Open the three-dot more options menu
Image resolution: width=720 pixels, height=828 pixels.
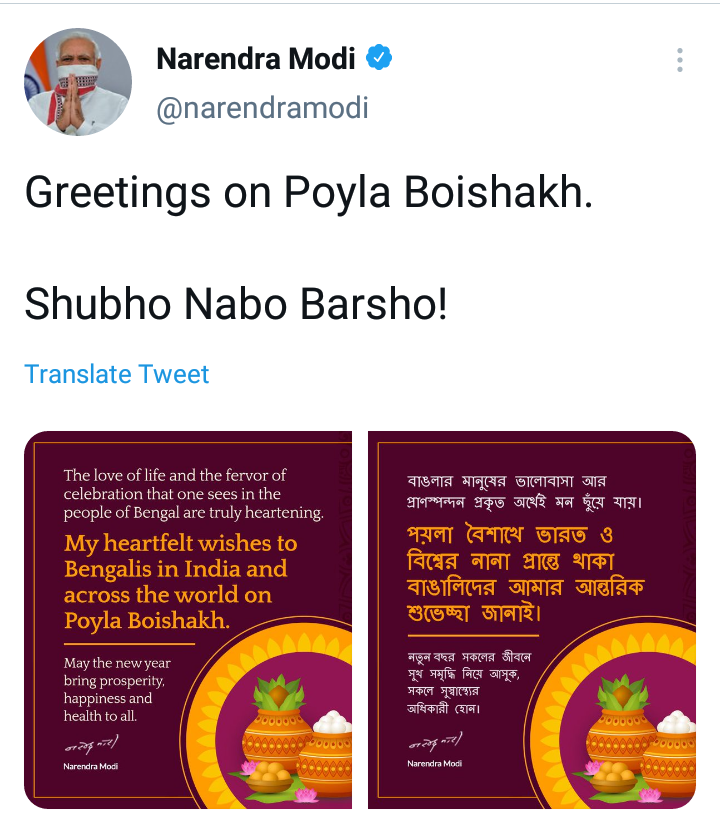[x=680, y=60]
